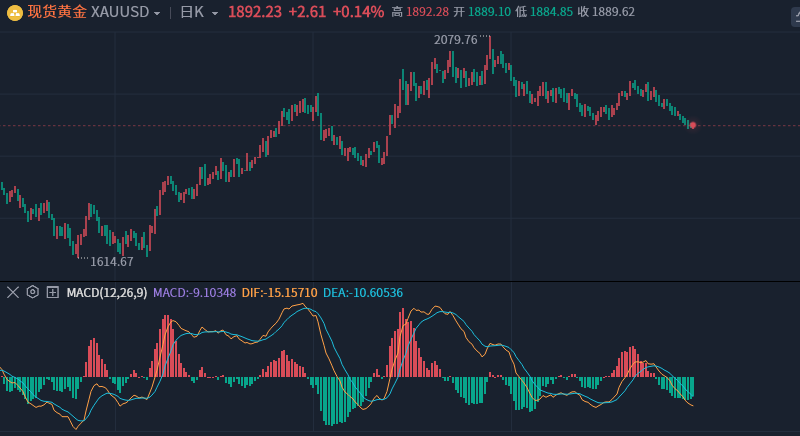Click the plus box icon beside MACD
This screenshot has height=436, width=800.
pyautogui.click(x=52, y=292)
